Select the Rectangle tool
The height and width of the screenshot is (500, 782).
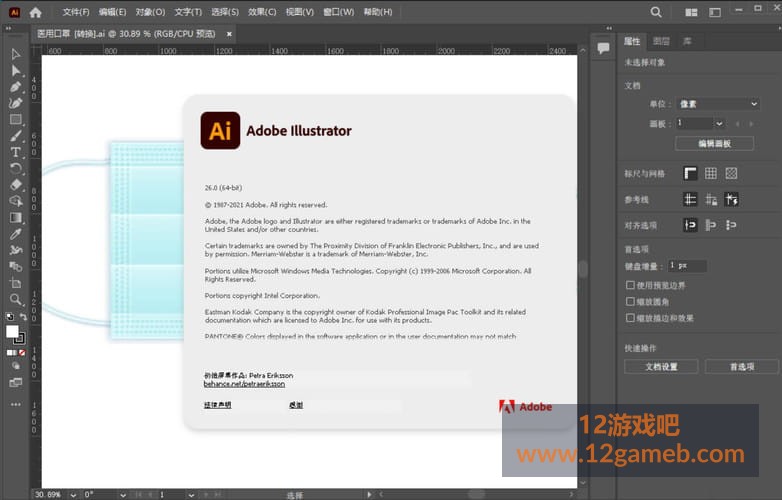(15, 120)
